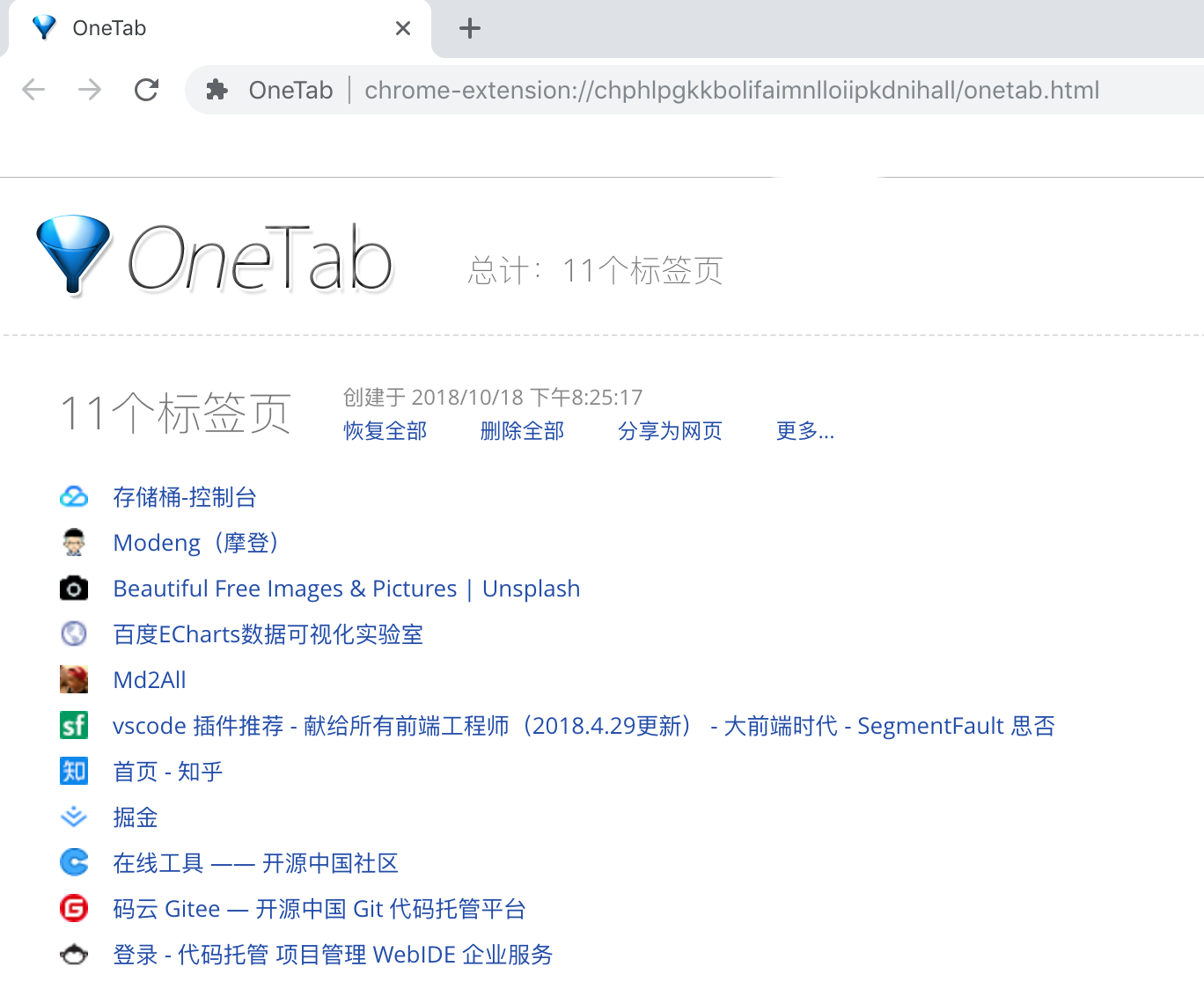
Task: Click the cloud favicon beside 存储桶-控制台
Action: click(74, 497)
